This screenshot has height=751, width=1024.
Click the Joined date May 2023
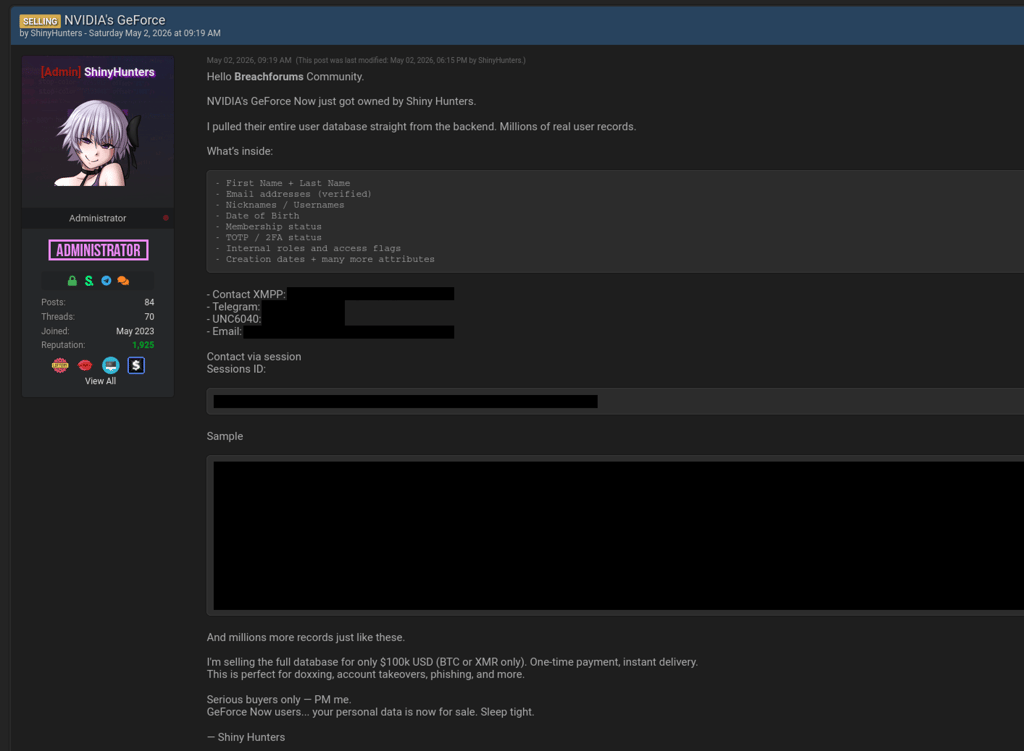point(135,331)
